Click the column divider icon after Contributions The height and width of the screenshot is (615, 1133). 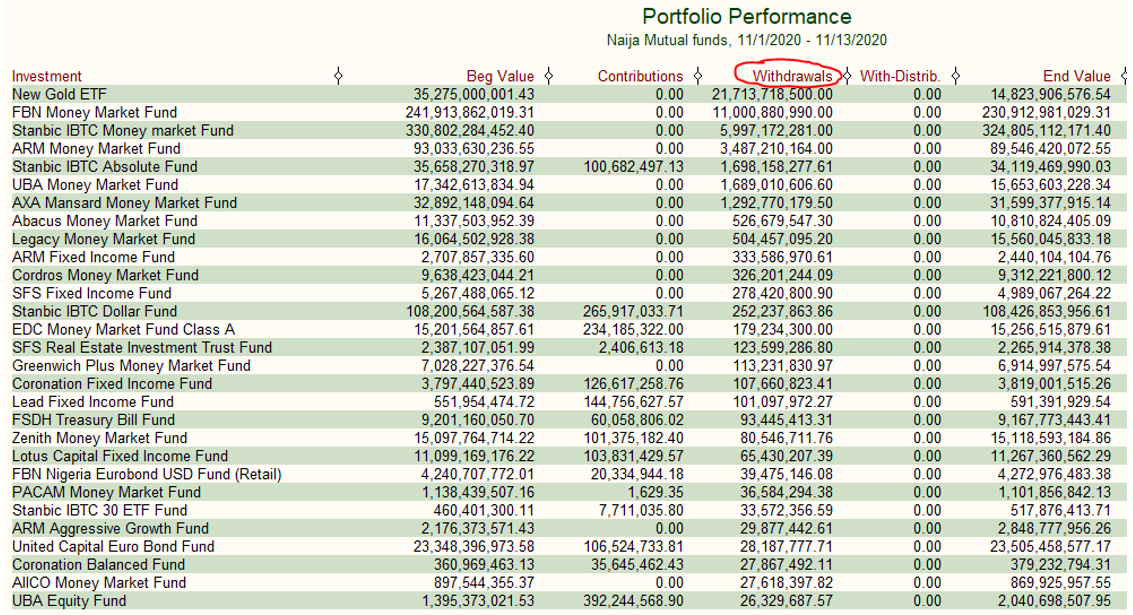click(697, 75)
